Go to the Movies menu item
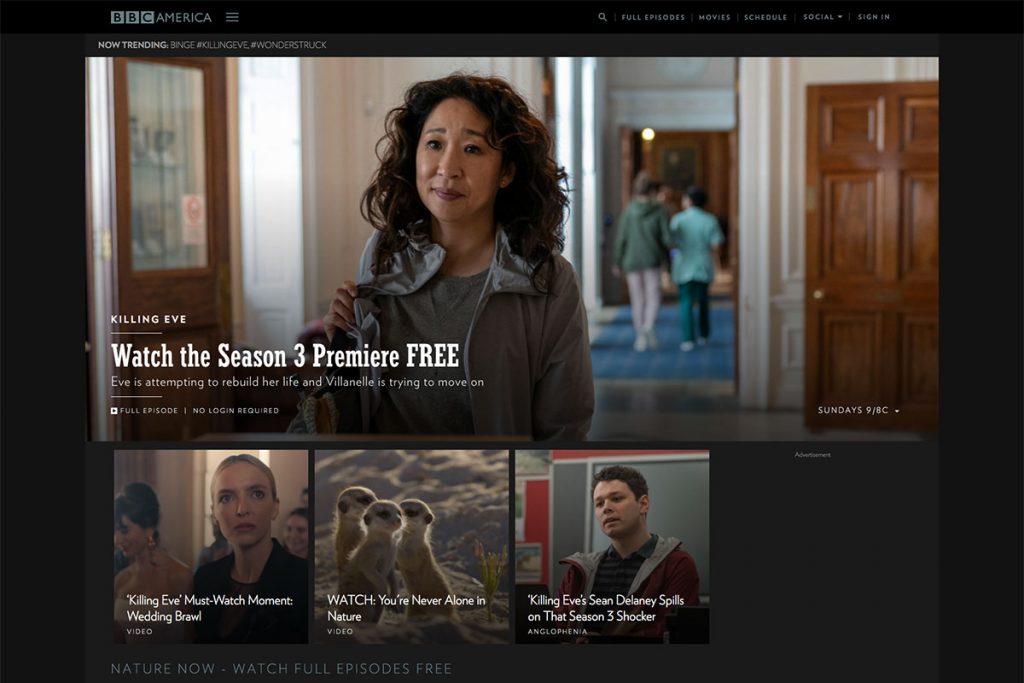Viewport: 1024px width, 683px height. click(x=714, y=17)
